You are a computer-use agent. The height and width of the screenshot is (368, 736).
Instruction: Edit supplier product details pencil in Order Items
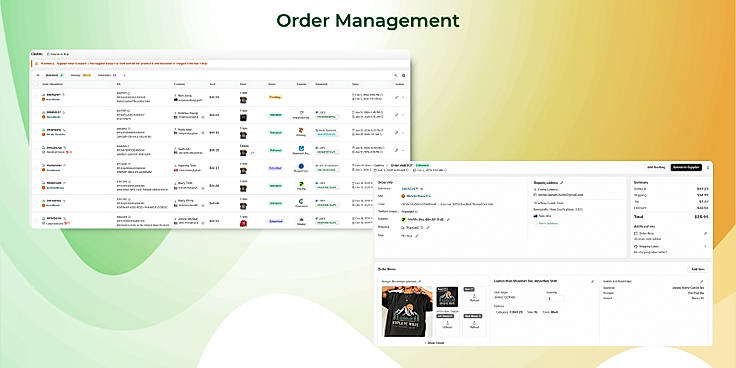pos(702,281)
